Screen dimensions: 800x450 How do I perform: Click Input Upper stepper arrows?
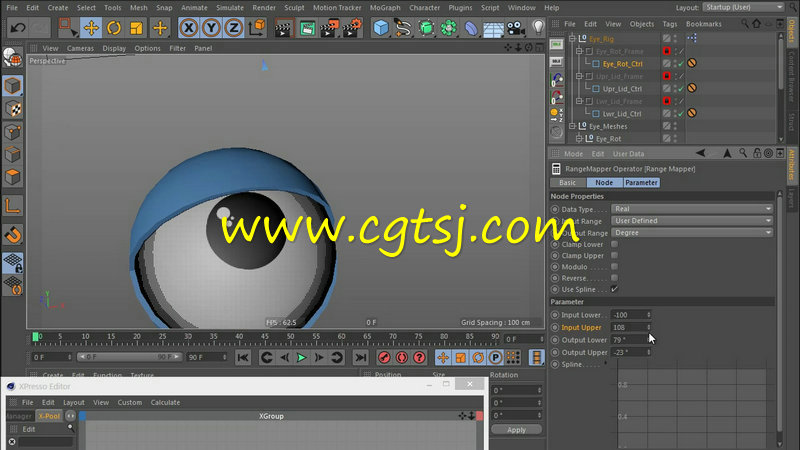pyautogui.click(x=649, y=328)
